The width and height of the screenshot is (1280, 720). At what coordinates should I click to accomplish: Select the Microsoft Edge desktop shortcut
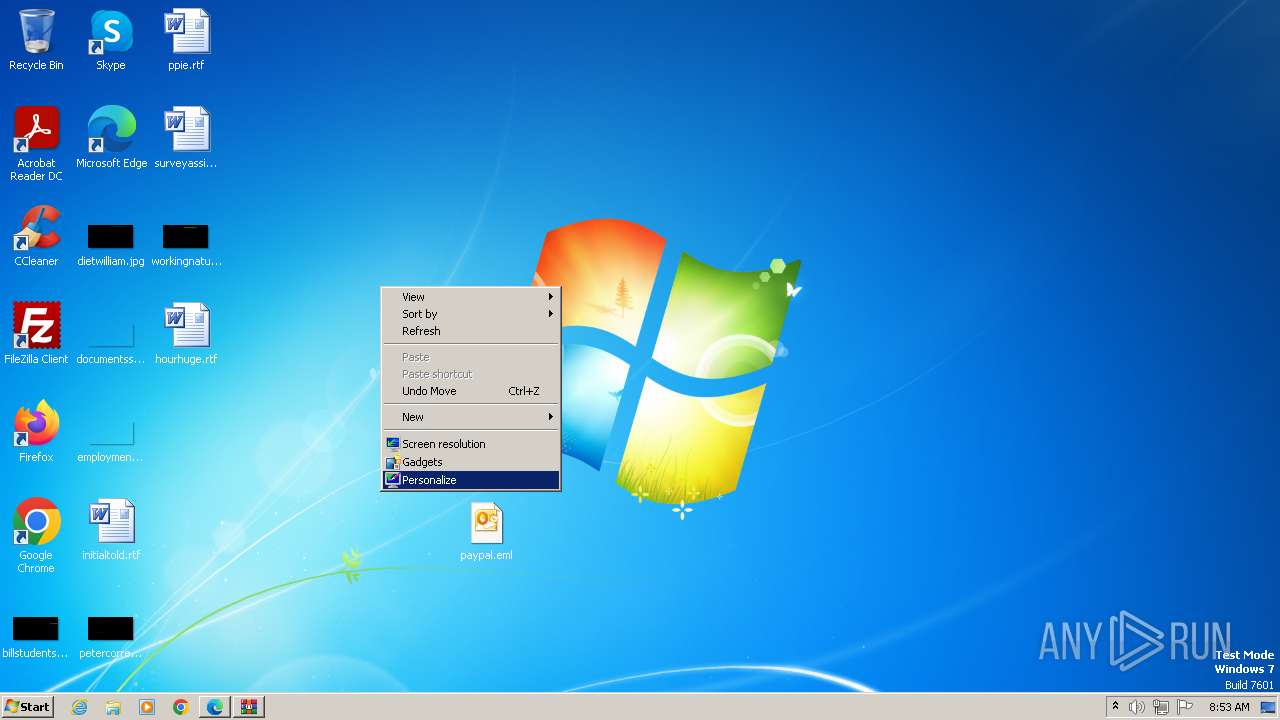point(111,138)
